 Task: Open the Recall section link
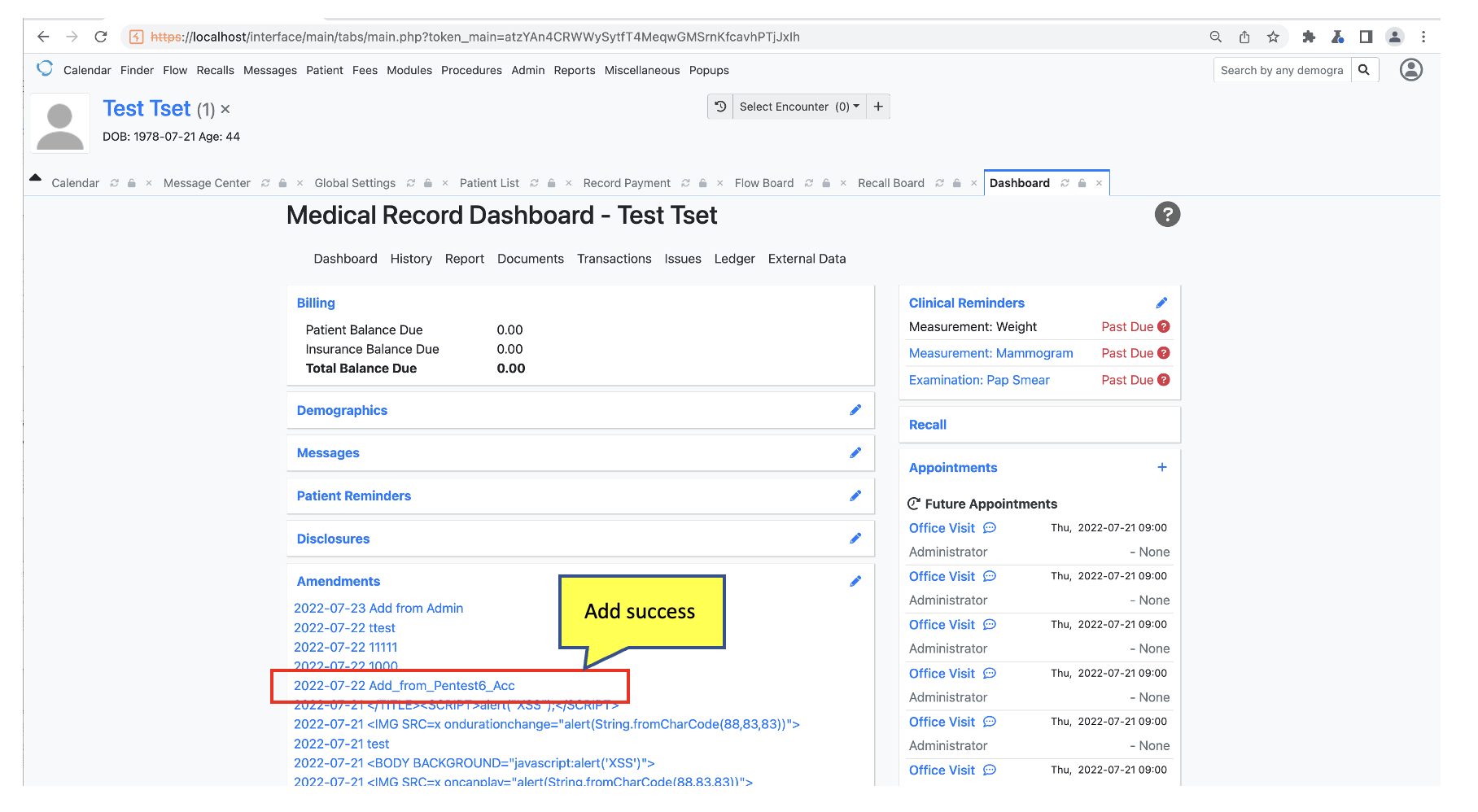928,425
